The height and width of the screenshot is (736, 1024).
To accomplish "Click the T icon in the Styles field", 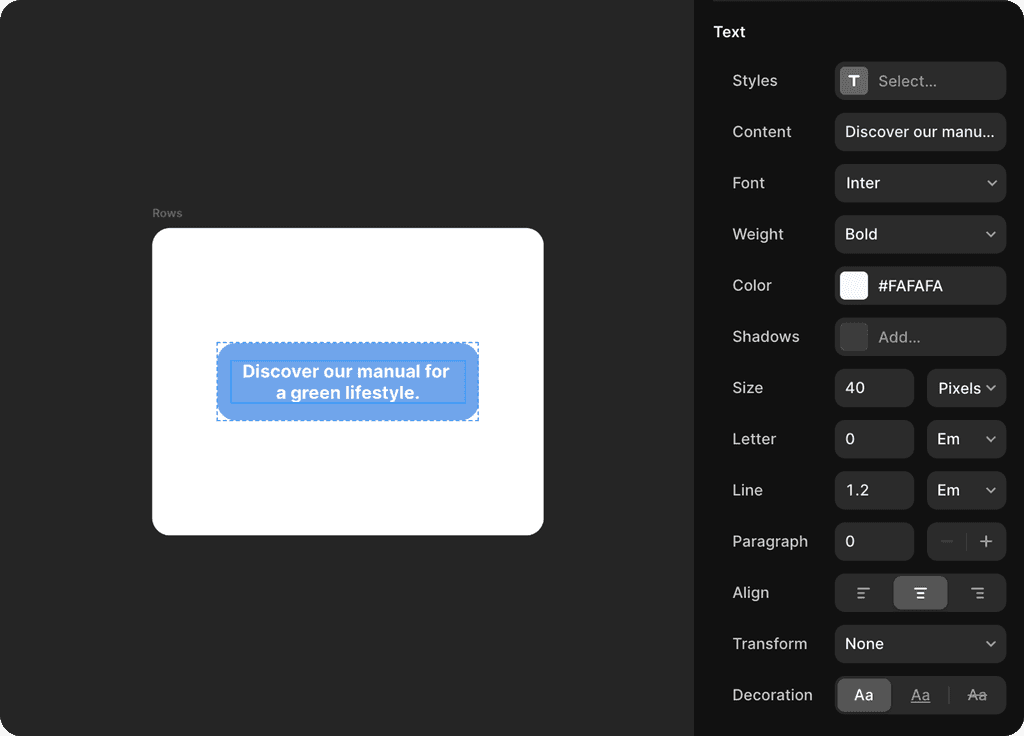I will (853, 81).
